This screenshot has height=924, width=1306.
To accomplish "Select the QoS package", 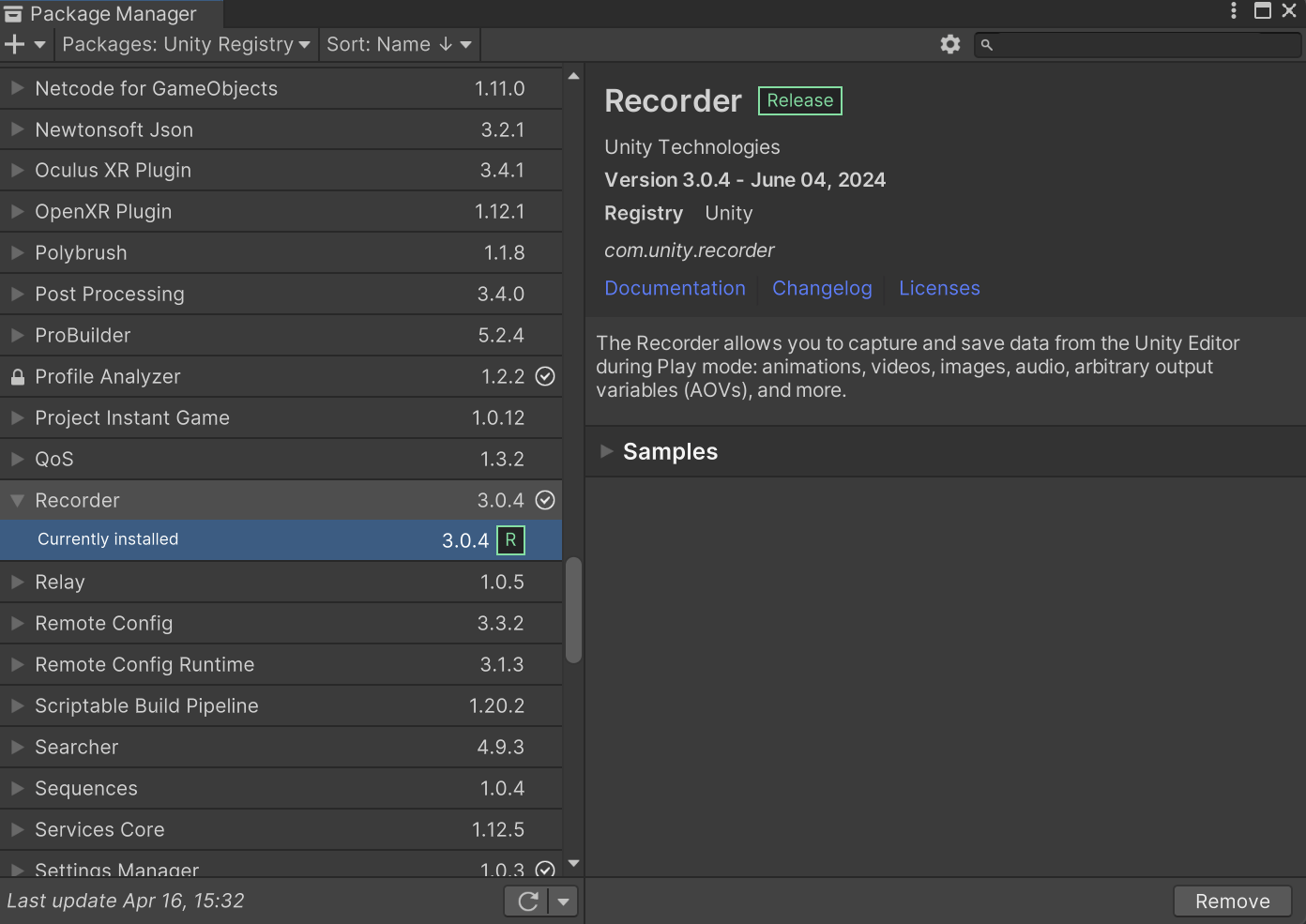I will pyautogui.click(x=281, y=459).
